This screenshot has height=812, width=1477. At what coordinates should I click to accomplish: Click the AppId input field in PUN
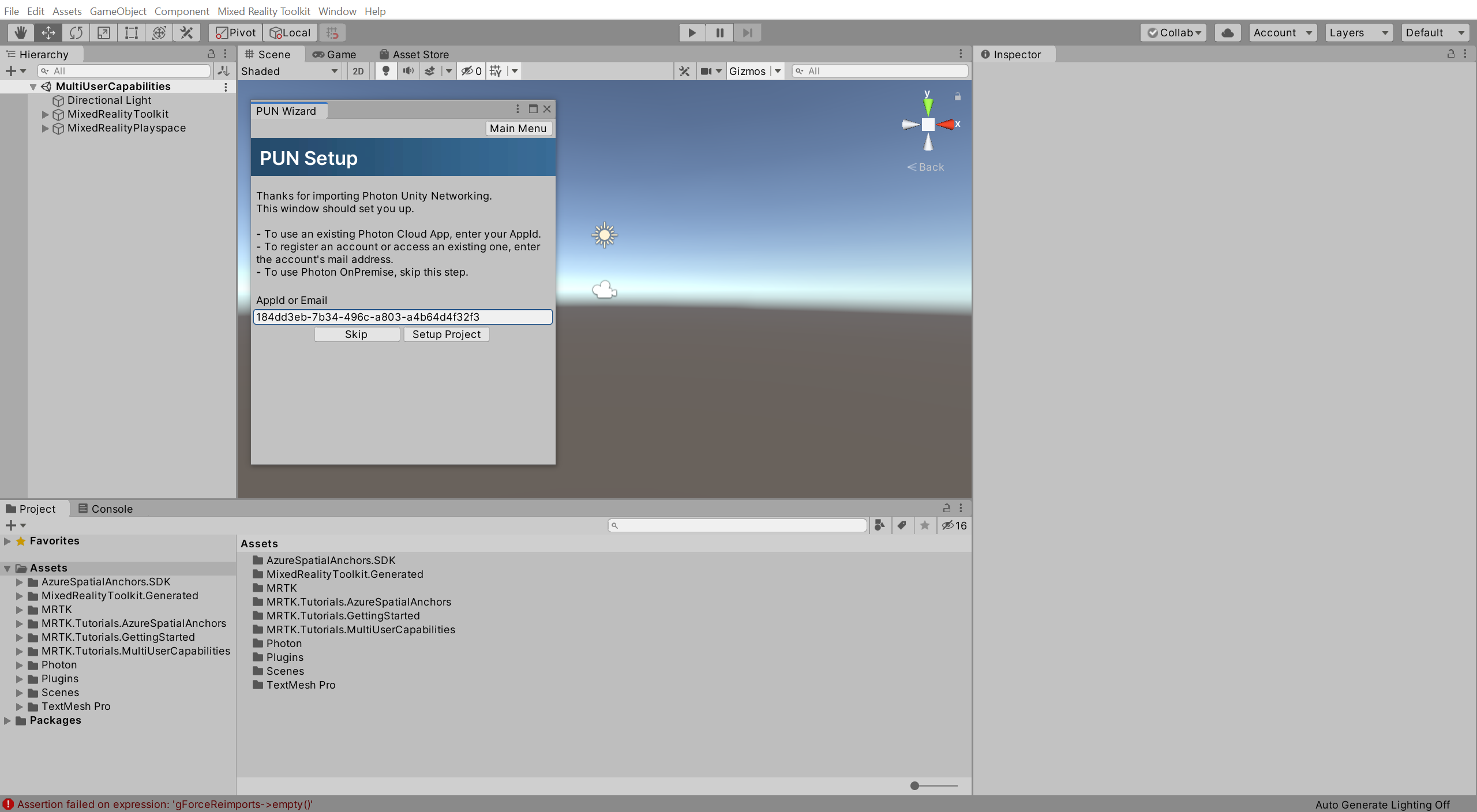click(403, 317)
